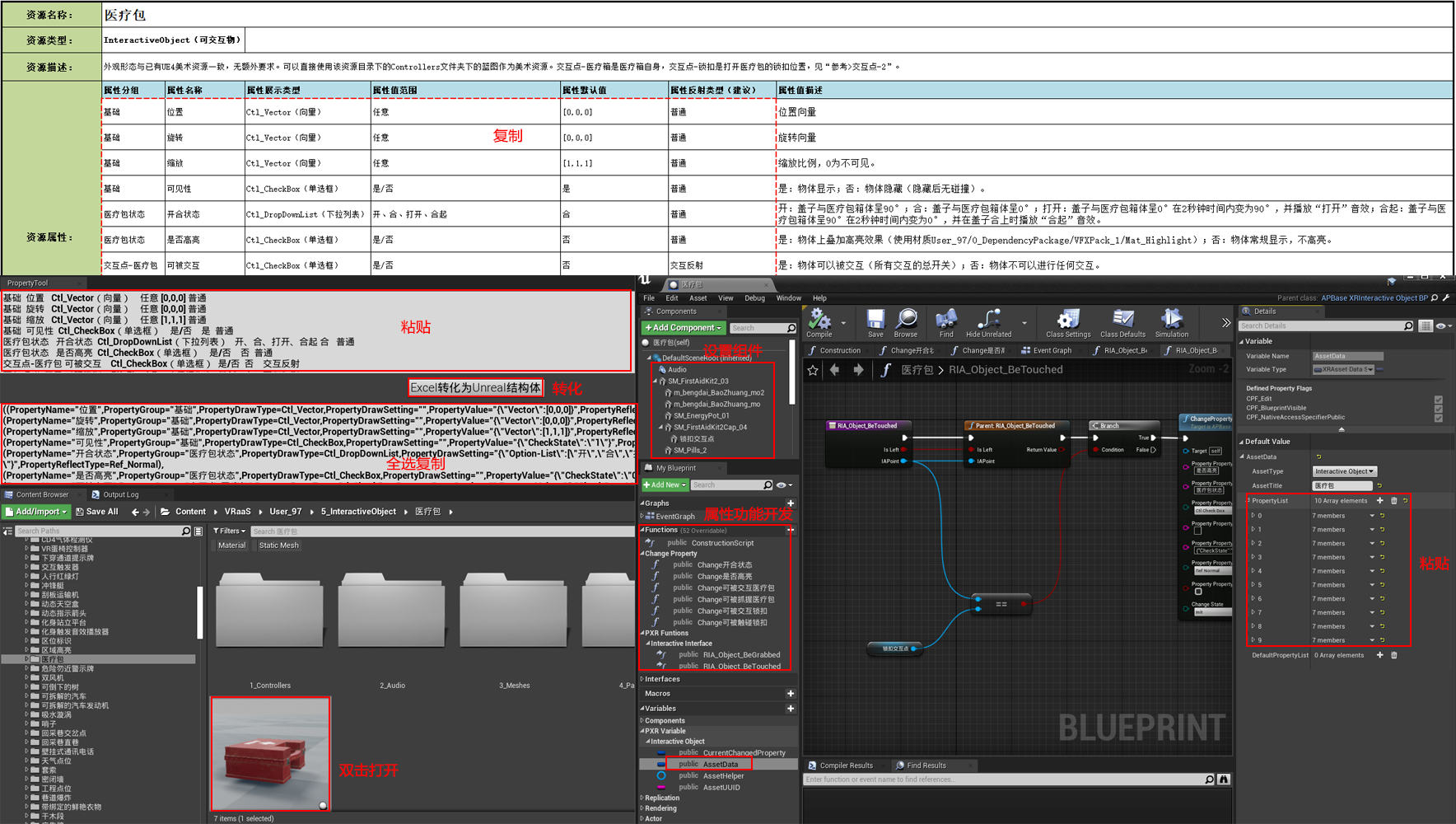Screen dimensions: 1456x824
Task: Toggle sources panel icon in Content Browser
Action: [7, 531]
